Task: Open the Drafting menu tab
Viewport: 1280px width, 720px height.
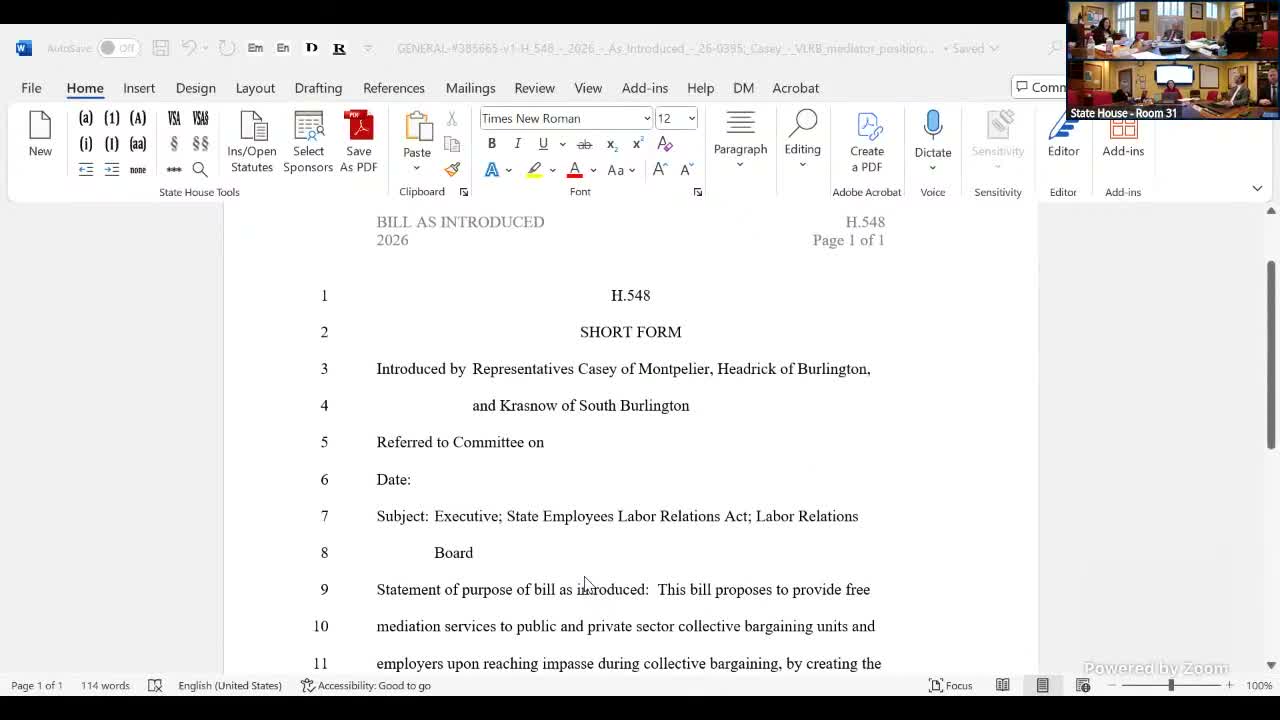Action: [x=318, y=88]
